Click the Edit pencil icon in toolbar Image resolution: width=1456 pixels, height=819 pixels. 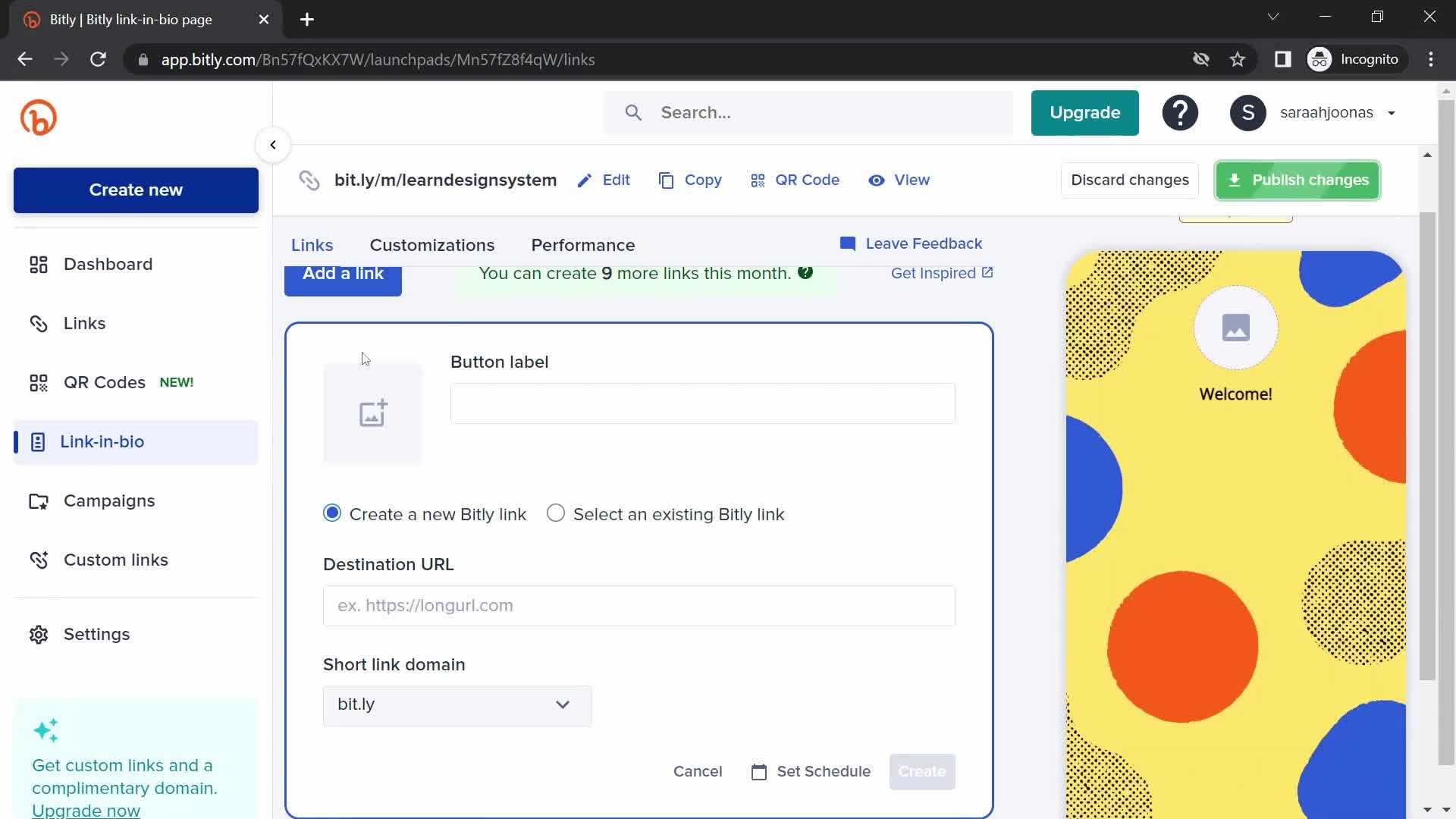(x=588, y=180)
